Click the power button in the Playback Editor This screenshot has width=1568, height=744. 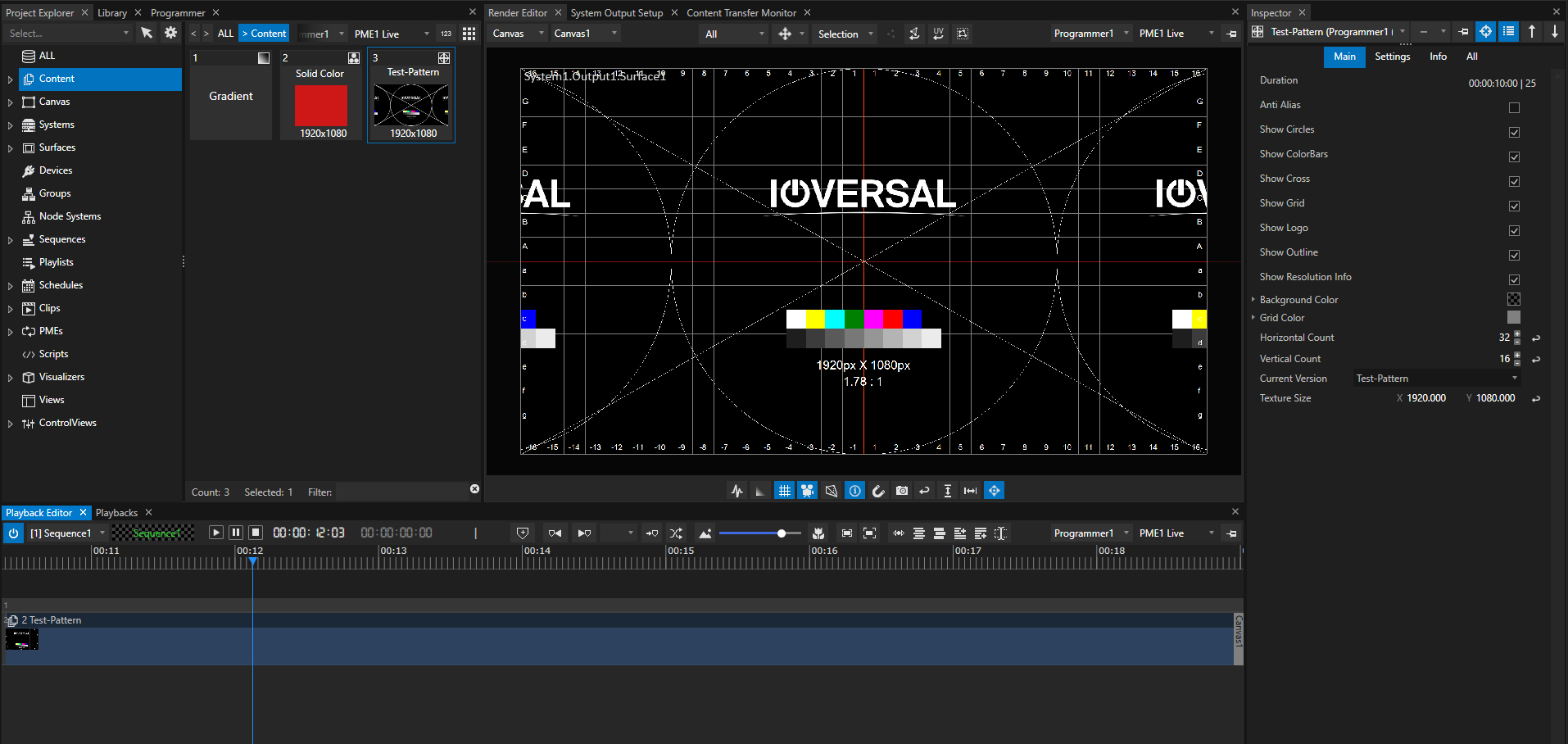[13, 533]
